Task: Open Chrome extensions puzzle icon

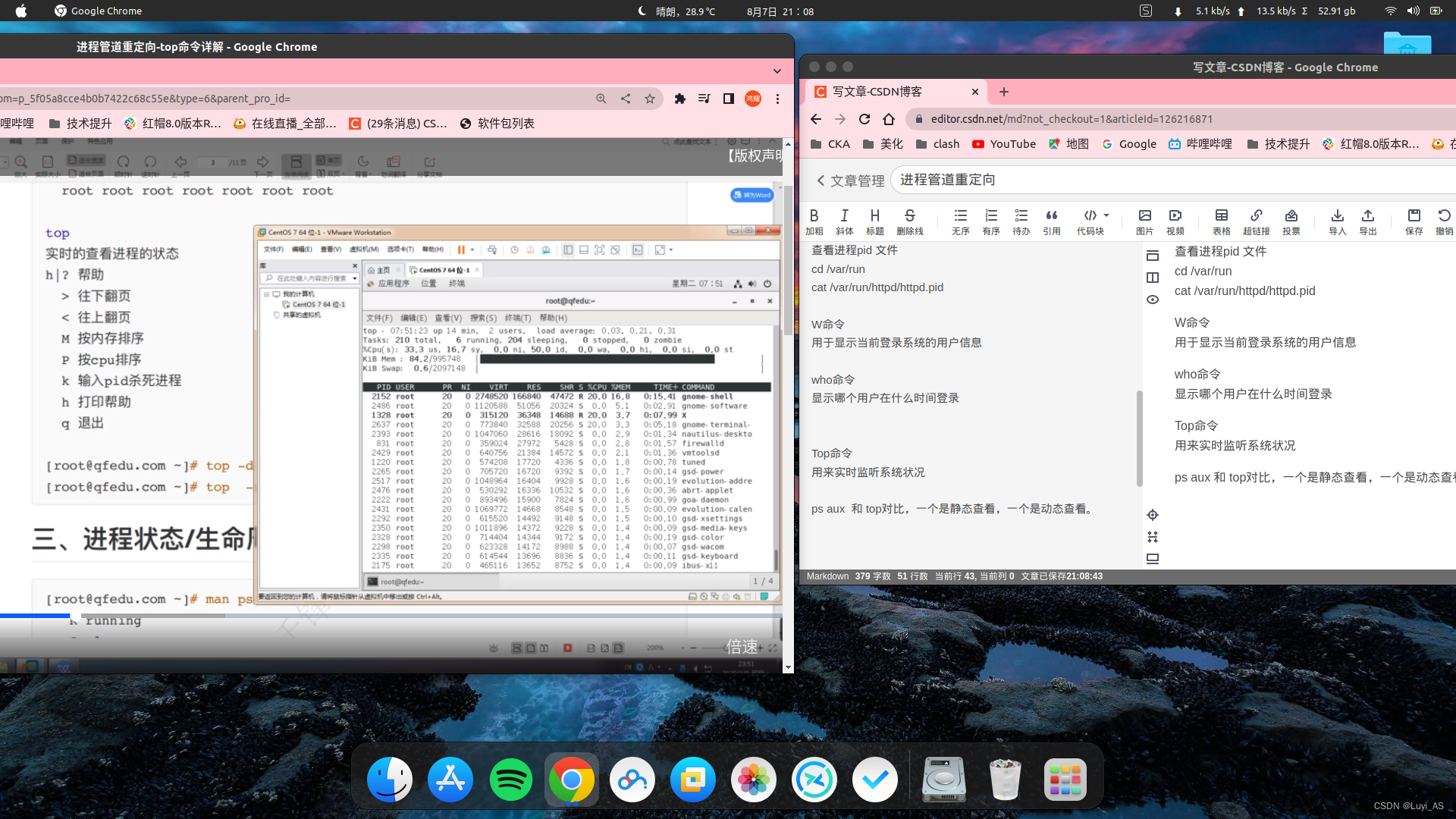Action: pos(680,99)
